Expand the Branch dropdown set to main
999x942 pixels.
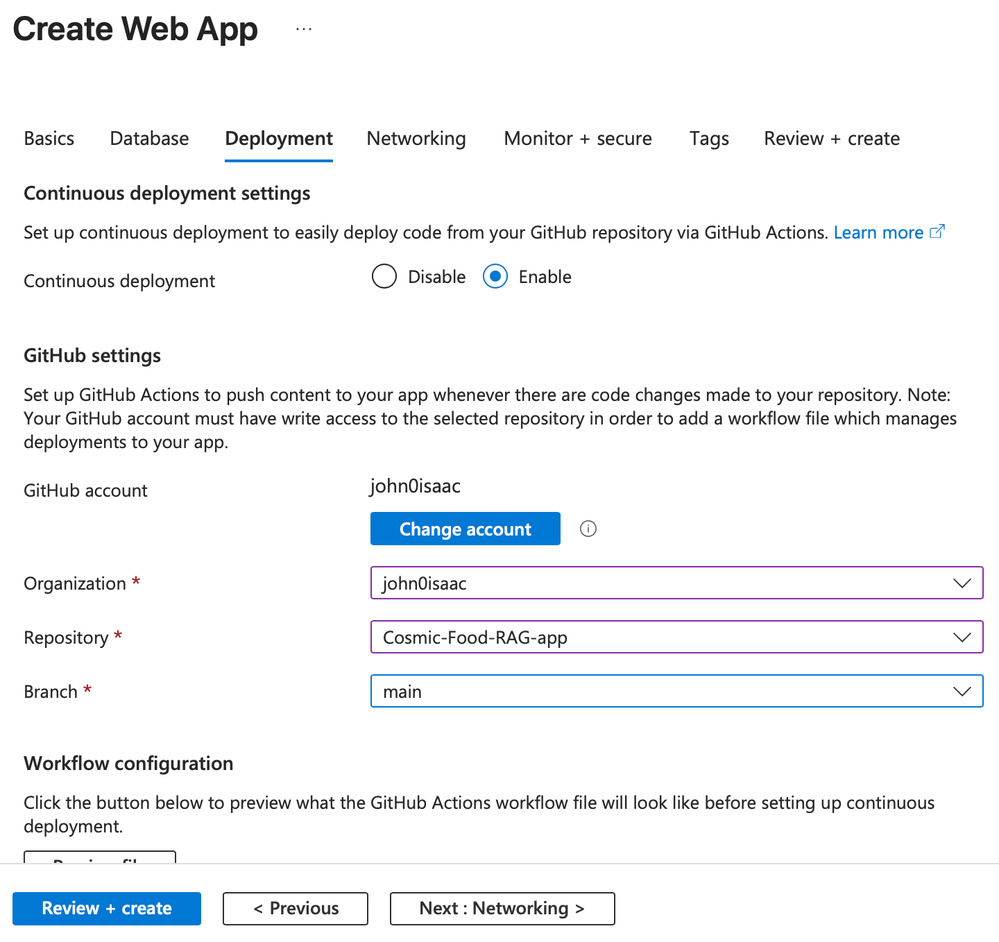coord(676,691)
